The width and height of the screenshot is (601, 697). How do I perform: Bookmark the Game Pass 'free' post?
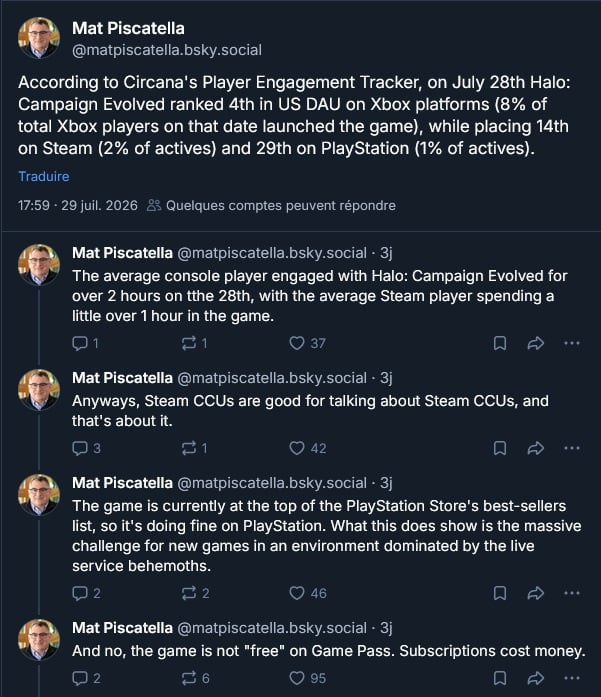click(x=500, y=678)
